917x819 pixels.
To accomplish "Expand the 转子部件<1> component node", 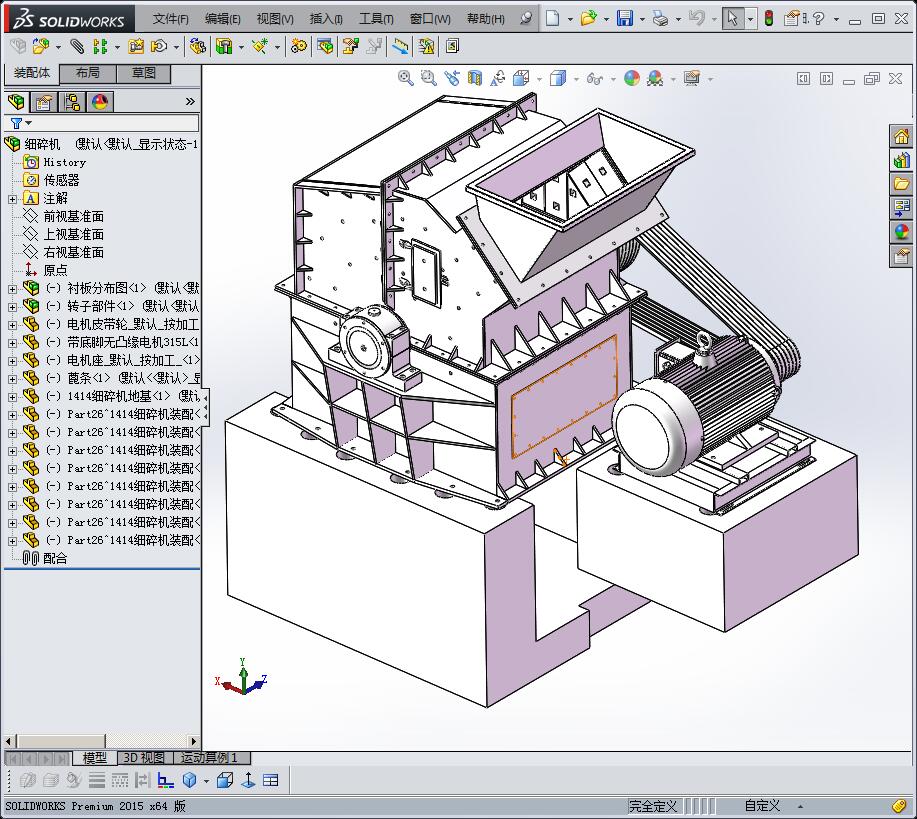I will 12,306.
